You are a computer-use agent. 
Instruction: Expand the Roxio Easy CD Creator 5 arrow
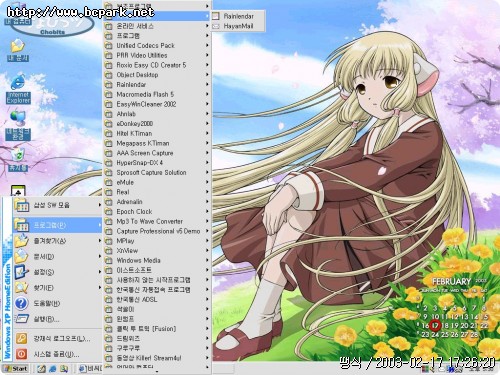pos(207,65)
